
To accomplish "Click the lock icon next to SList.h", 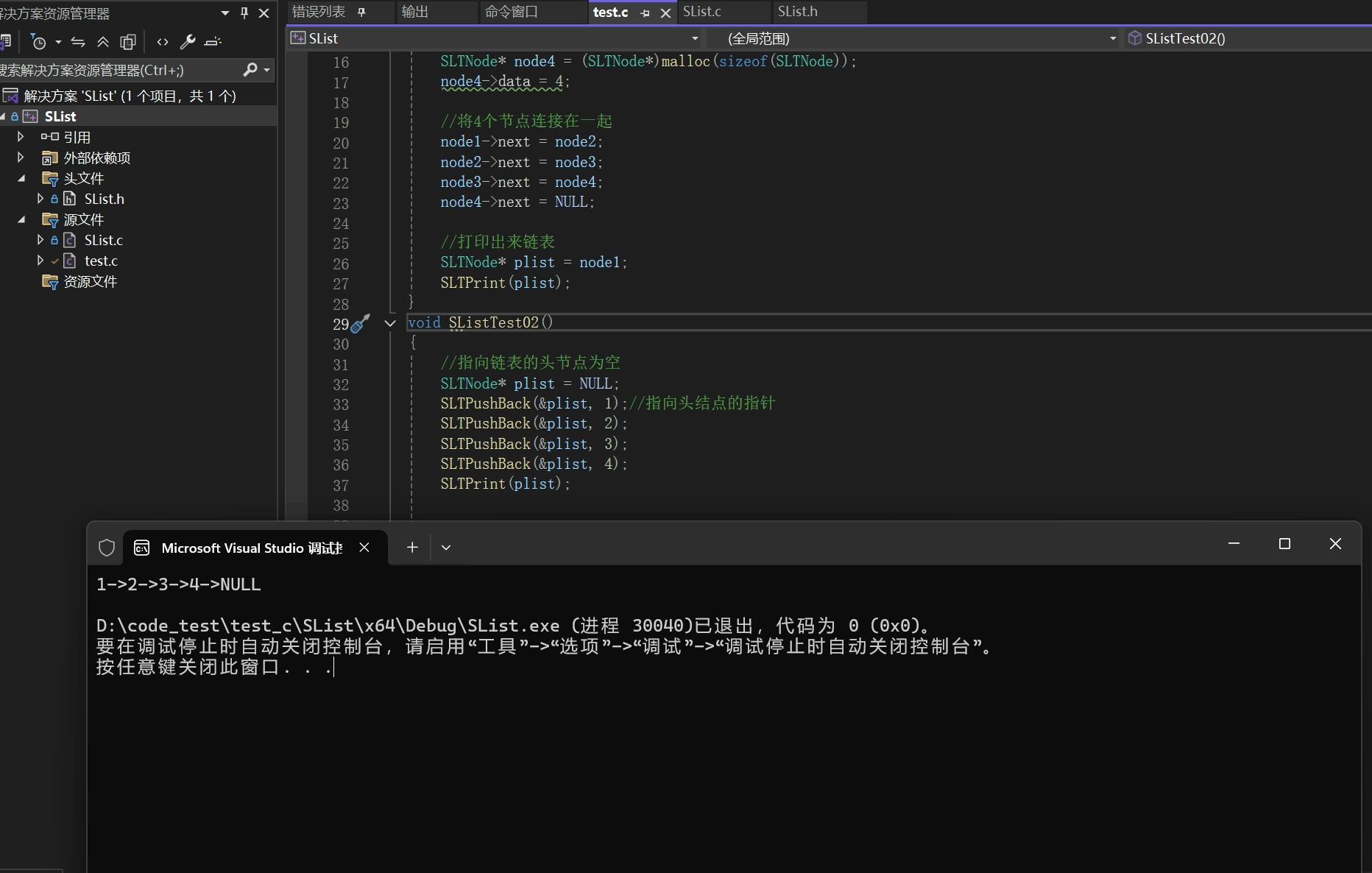I will [x=54, y=199].
